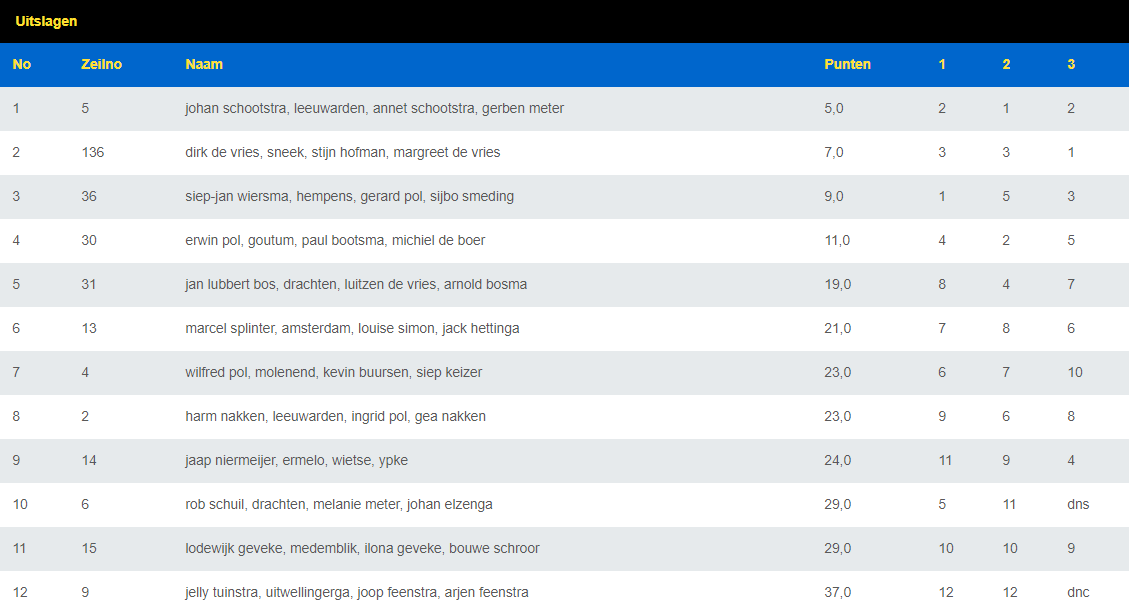Click the Uitslagen title heading
1129x616 pixels.
[x=46, y=21]
